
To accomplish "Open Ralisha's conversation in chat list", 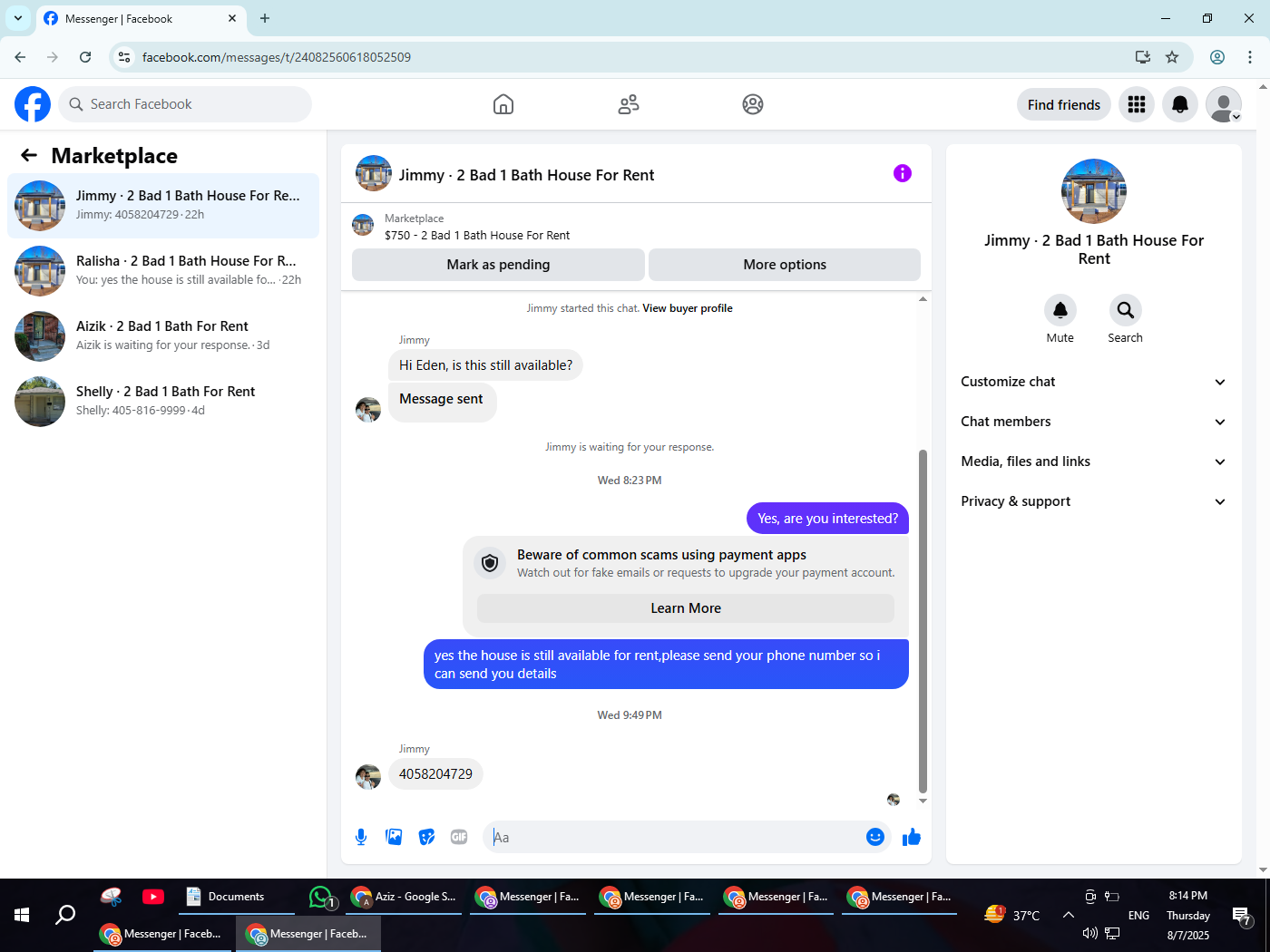I will point(163,271).
